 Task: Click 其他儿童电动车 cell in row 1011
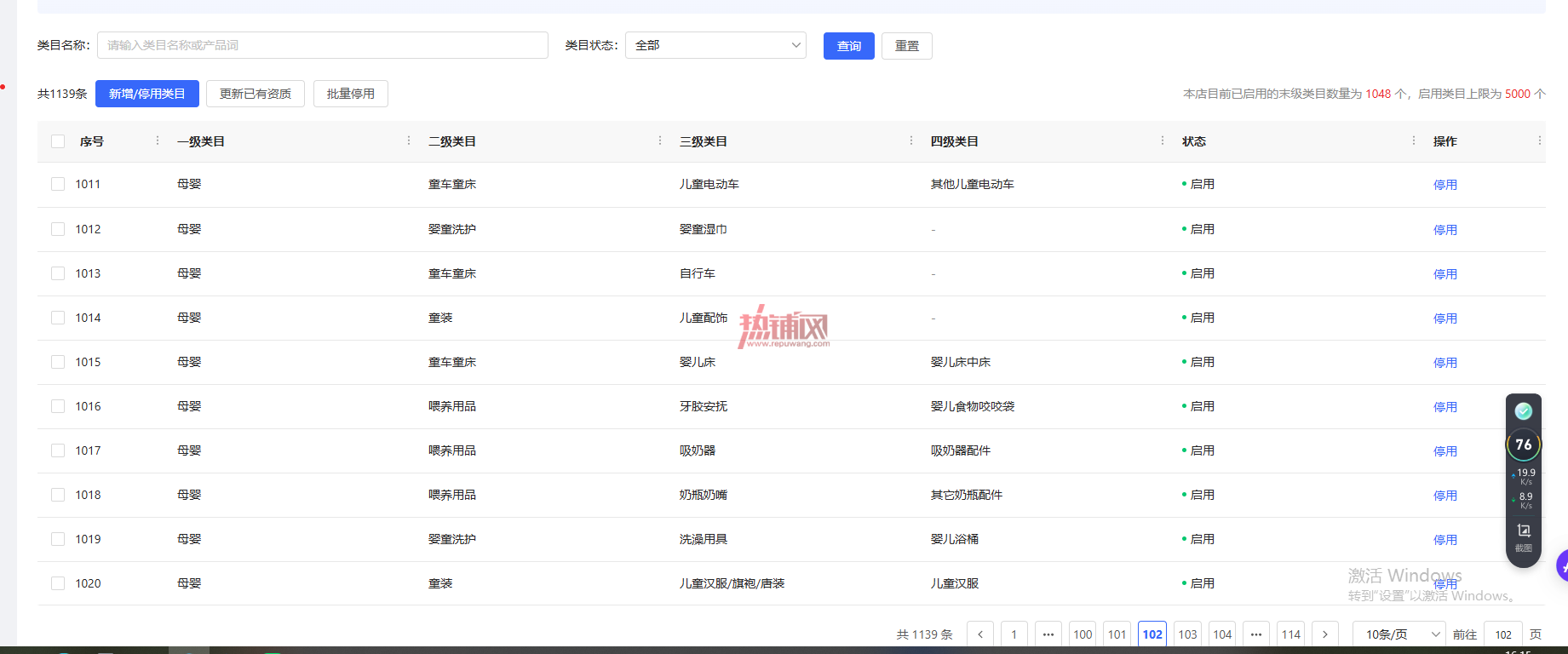coord(973,184)
